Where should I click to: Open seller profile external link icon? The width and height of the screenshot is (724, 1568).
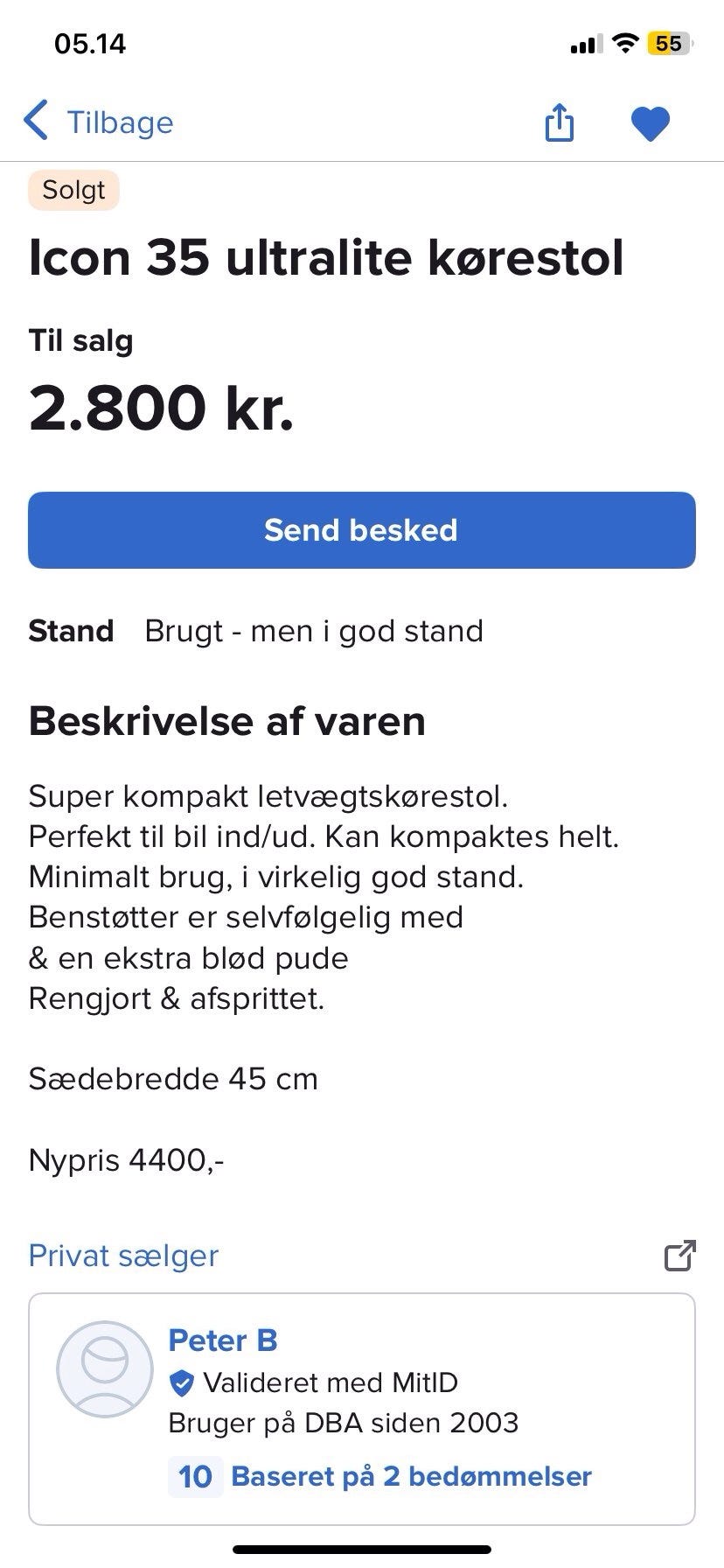point(679,1256)
